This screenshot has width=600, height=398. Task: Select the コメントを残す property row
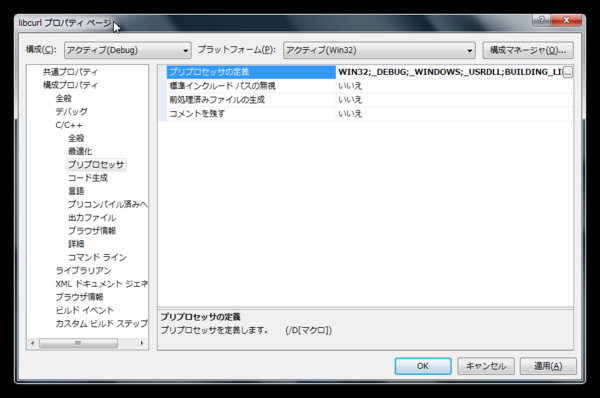coord(251,114)
